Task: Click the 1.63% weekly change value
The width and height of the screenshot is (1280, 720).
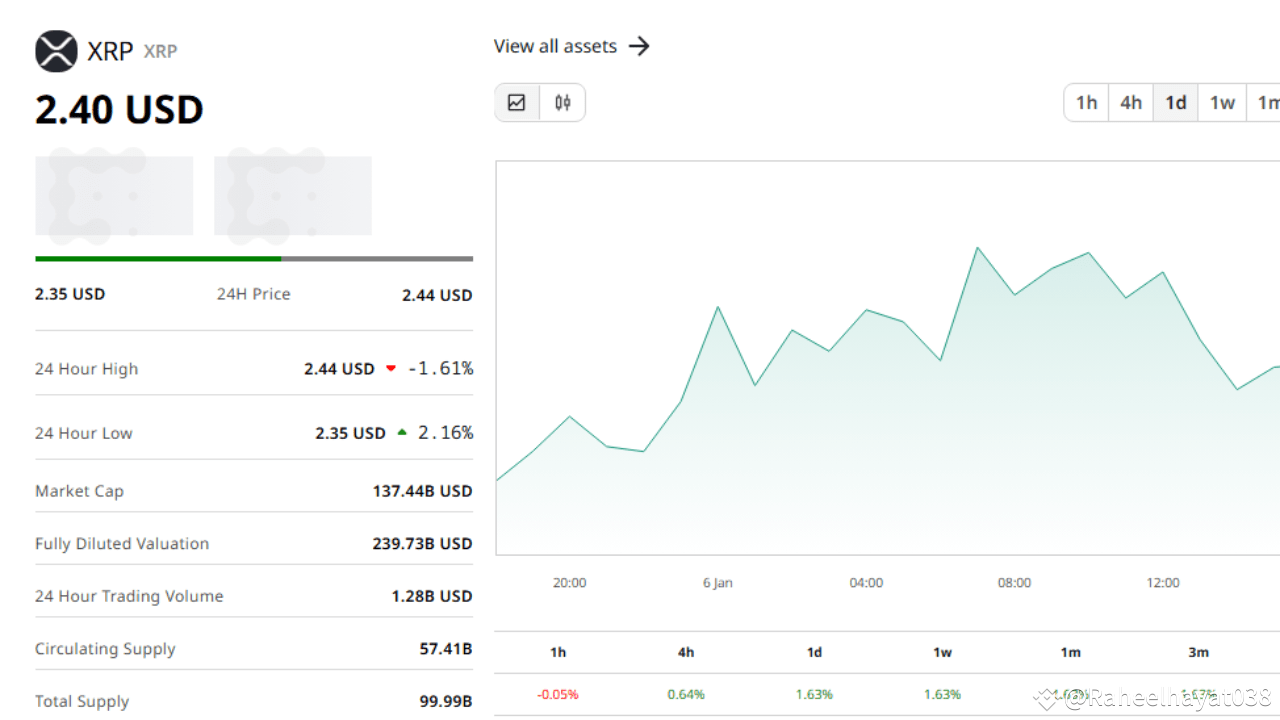Action: 942,693
